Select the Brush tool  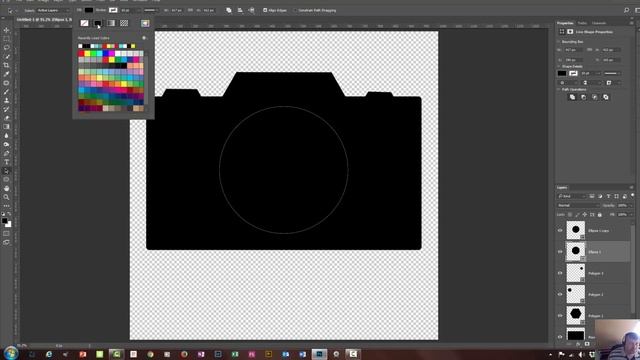[x=7, y=92]
